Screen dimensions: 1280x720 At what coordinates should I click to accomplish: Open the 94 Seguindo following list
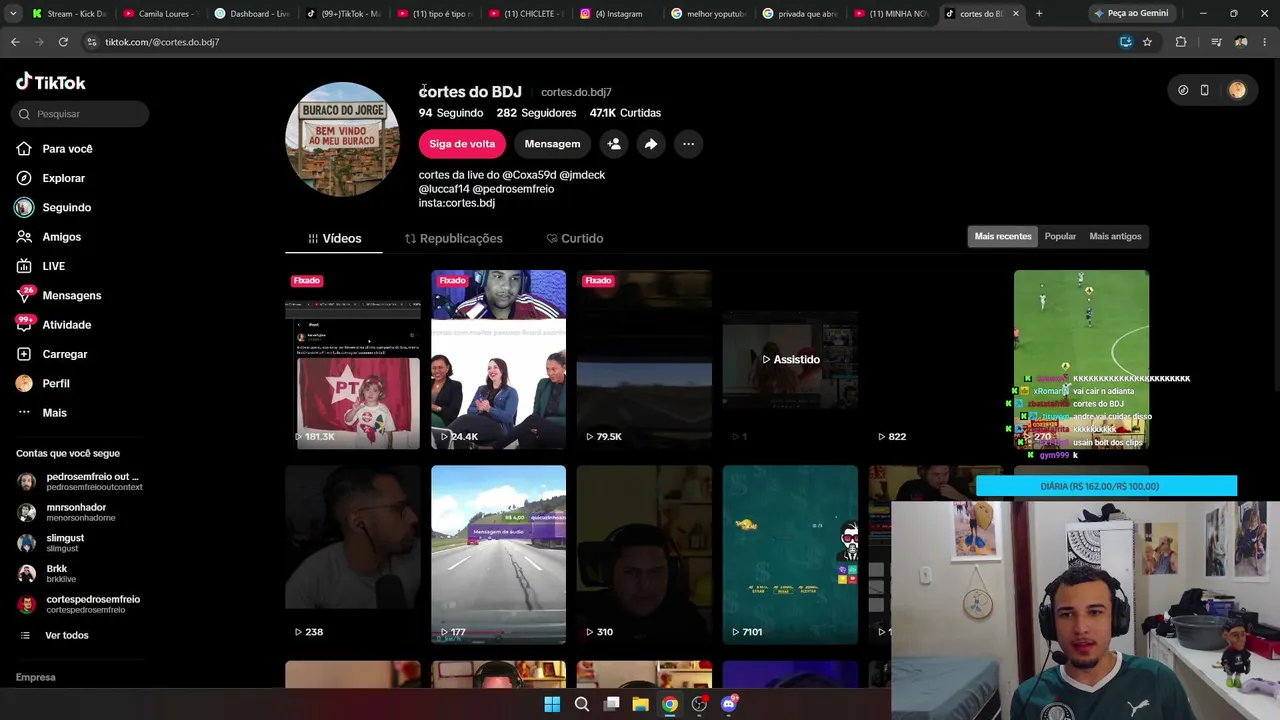click(x=451, y=113)
